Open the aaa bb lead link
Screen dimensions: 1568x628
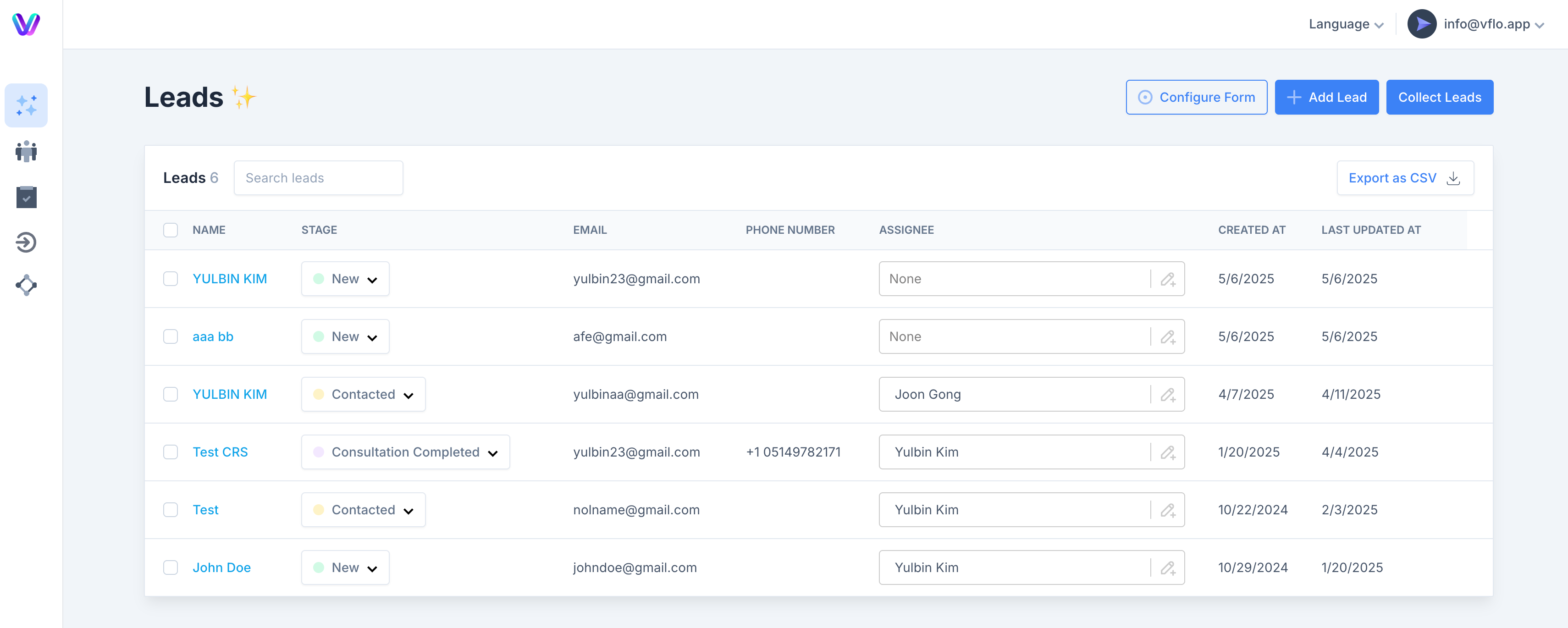coord(213,336)
